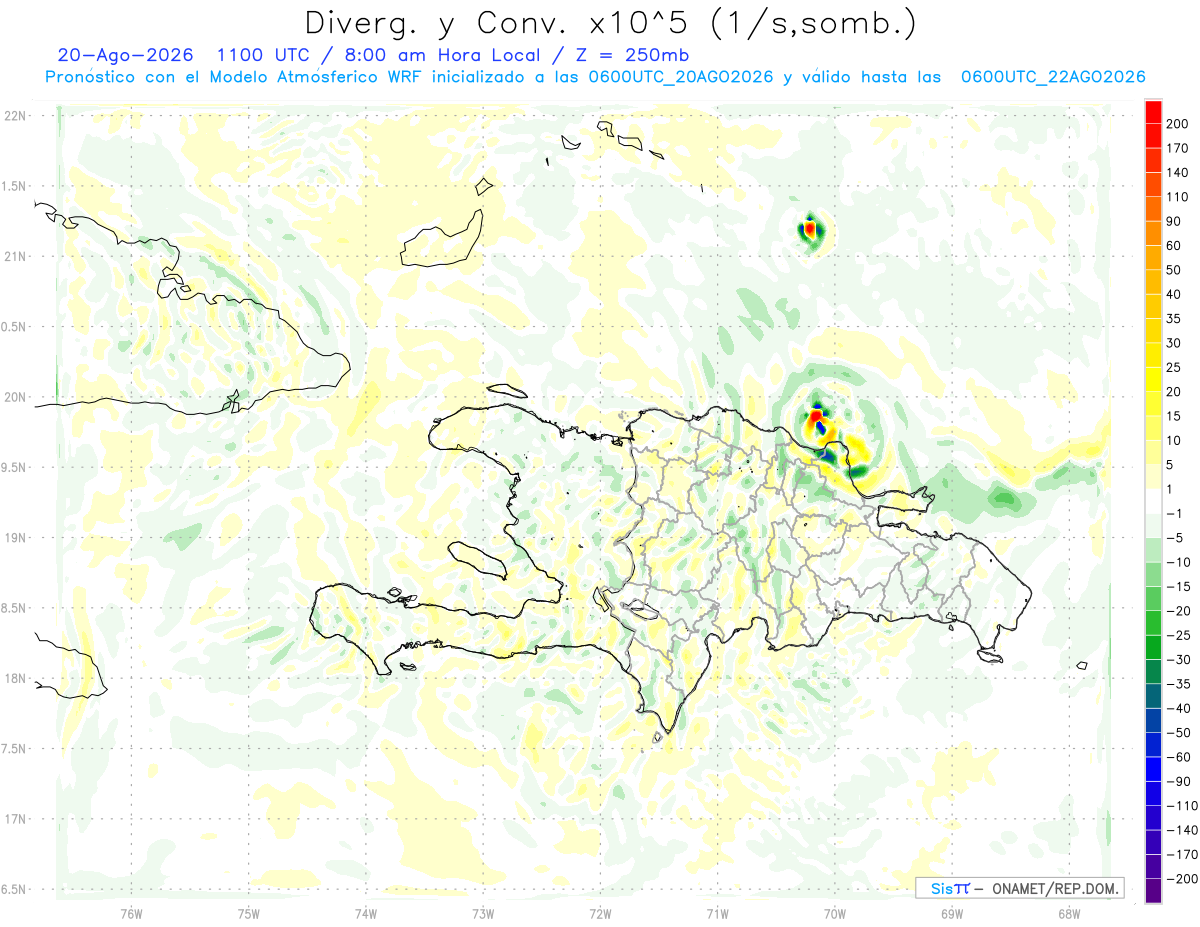Viewport: 1200px width, 927px height.
Task: Click the '8.5N' latitude label
Action: [14, 608]
